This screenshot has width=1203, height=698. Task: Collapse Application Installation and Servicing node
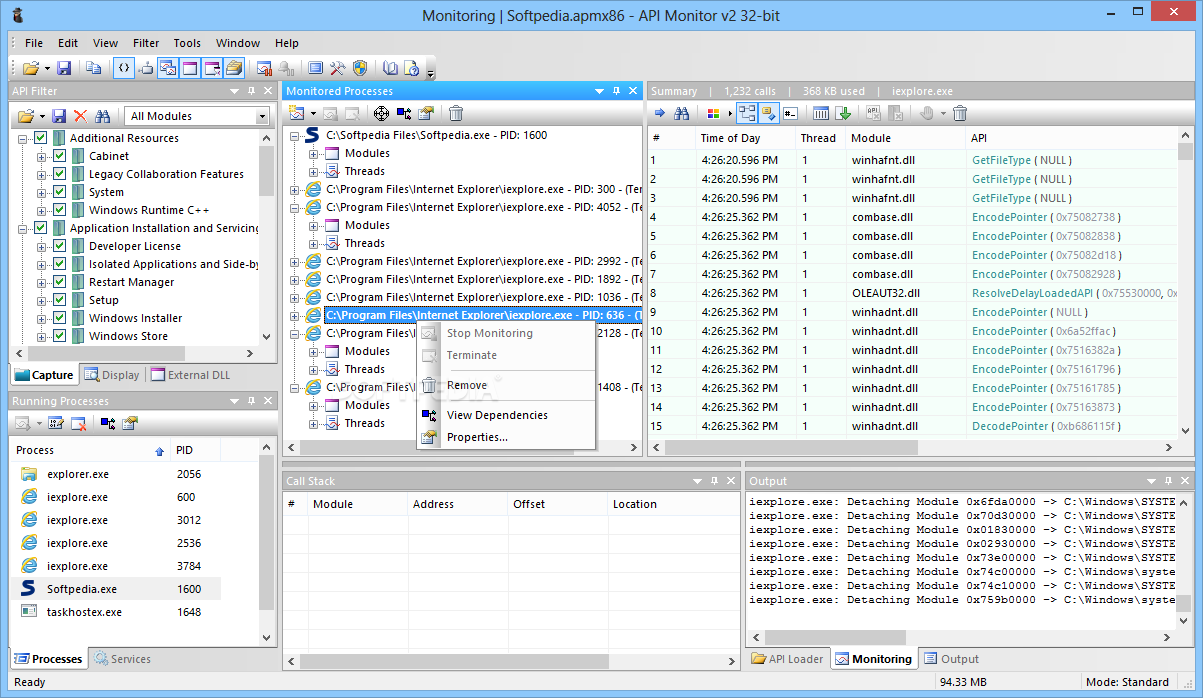(24, 228)
